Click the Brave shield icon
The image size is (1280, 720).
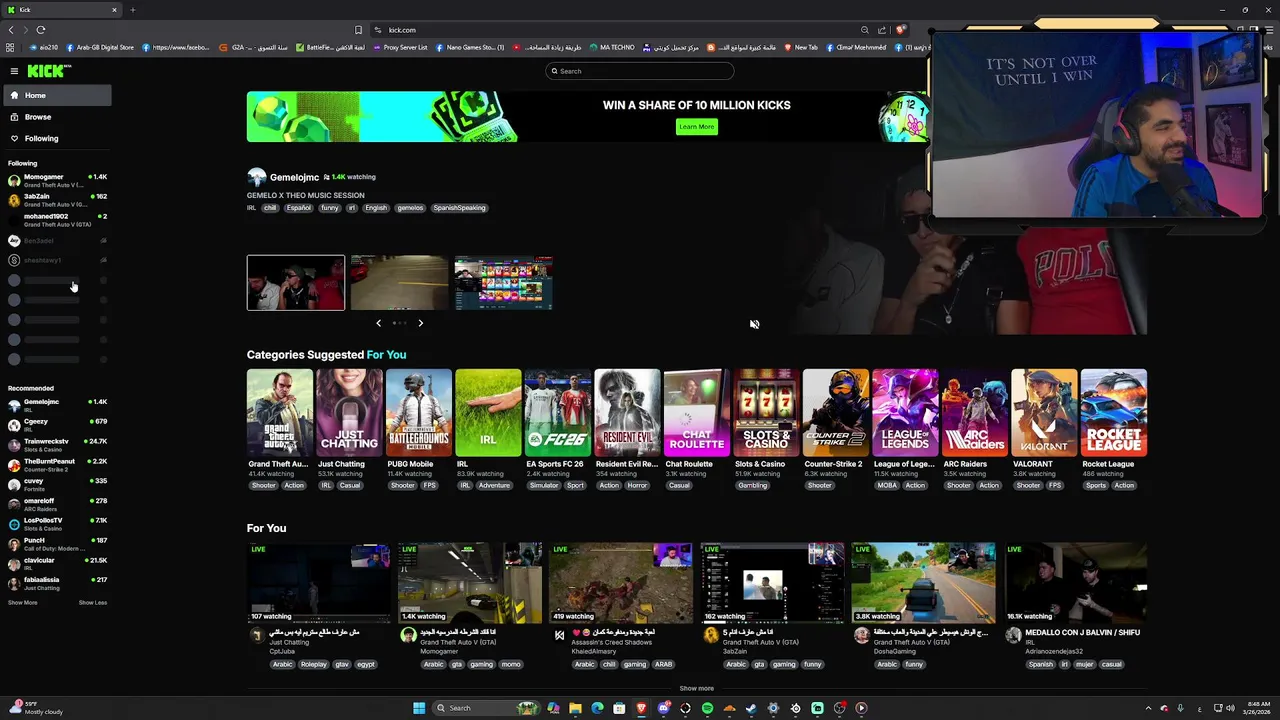pos(901,30)
